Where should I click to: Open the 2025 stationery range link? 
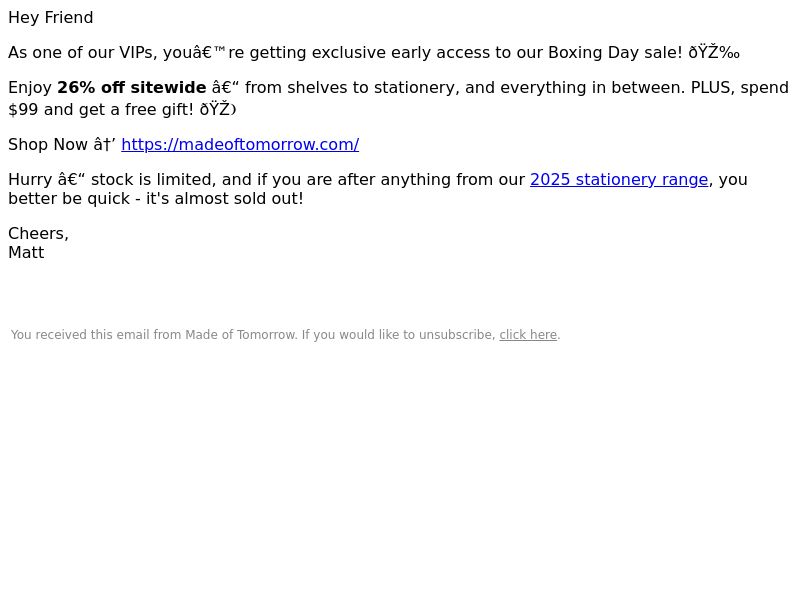619,180
